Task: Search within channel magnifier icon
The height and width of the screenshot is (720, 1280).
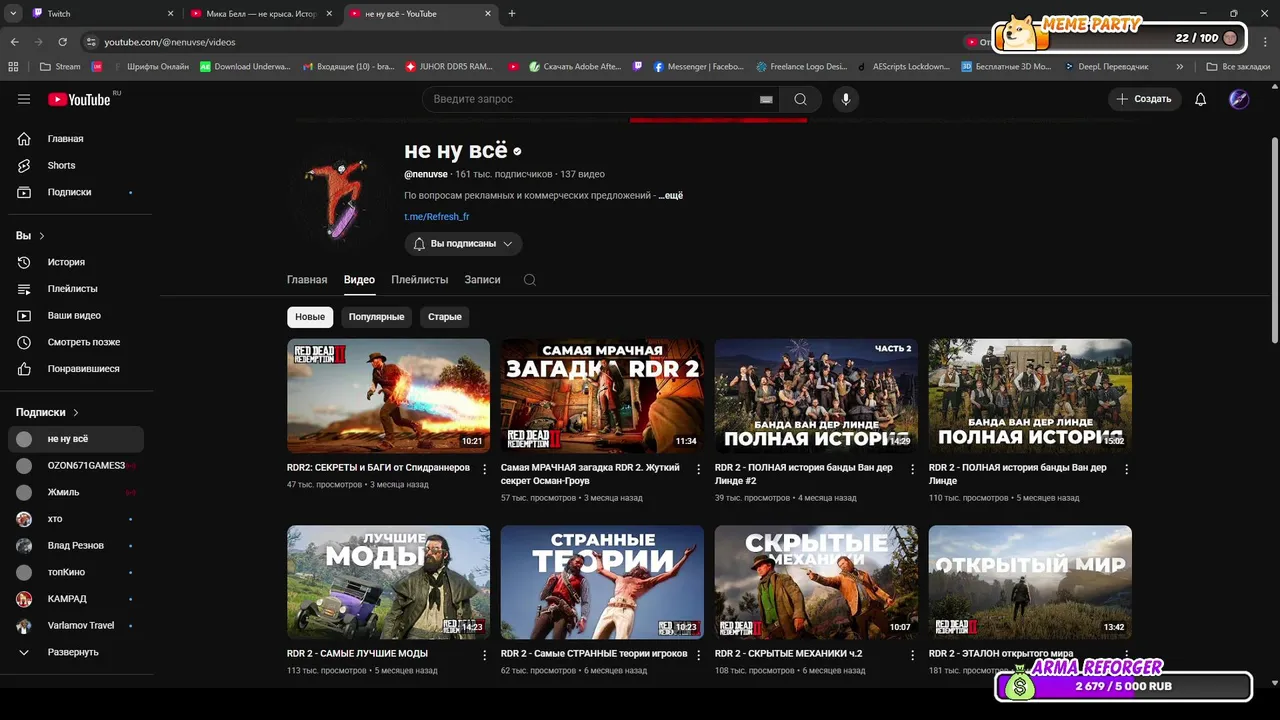Action: [x=530, y=280]
